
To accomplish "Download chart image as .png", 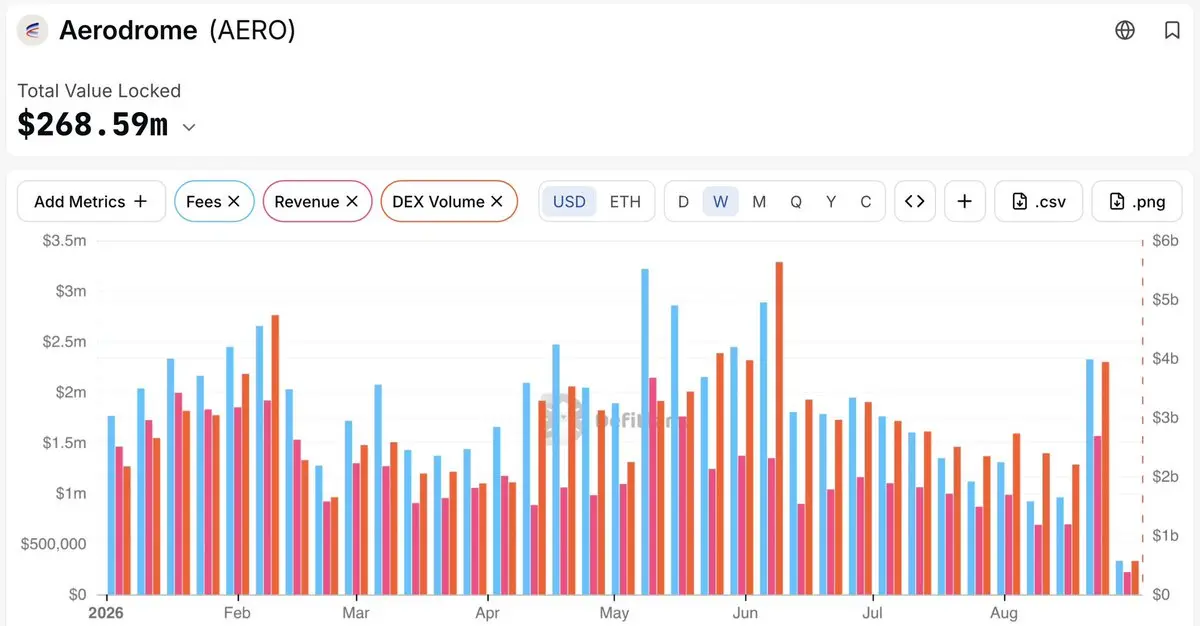I will (x=1137, y=201).
